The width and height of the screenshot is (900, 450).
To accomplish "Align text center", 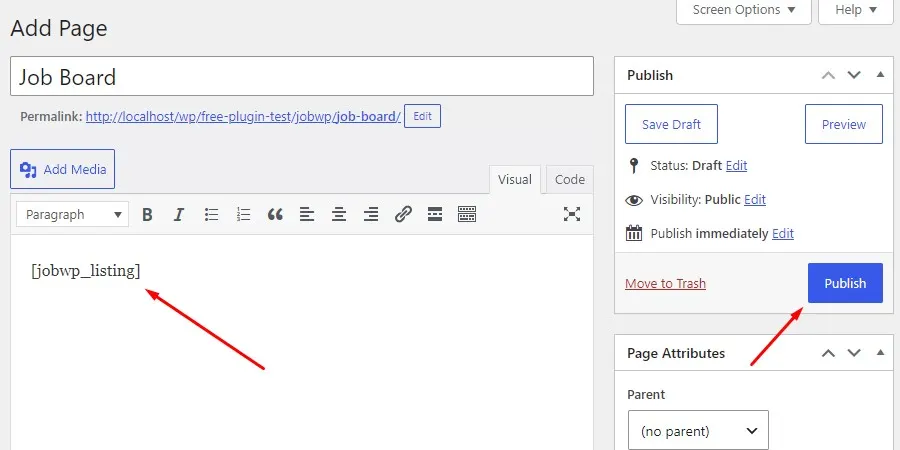I will [339, 215].
